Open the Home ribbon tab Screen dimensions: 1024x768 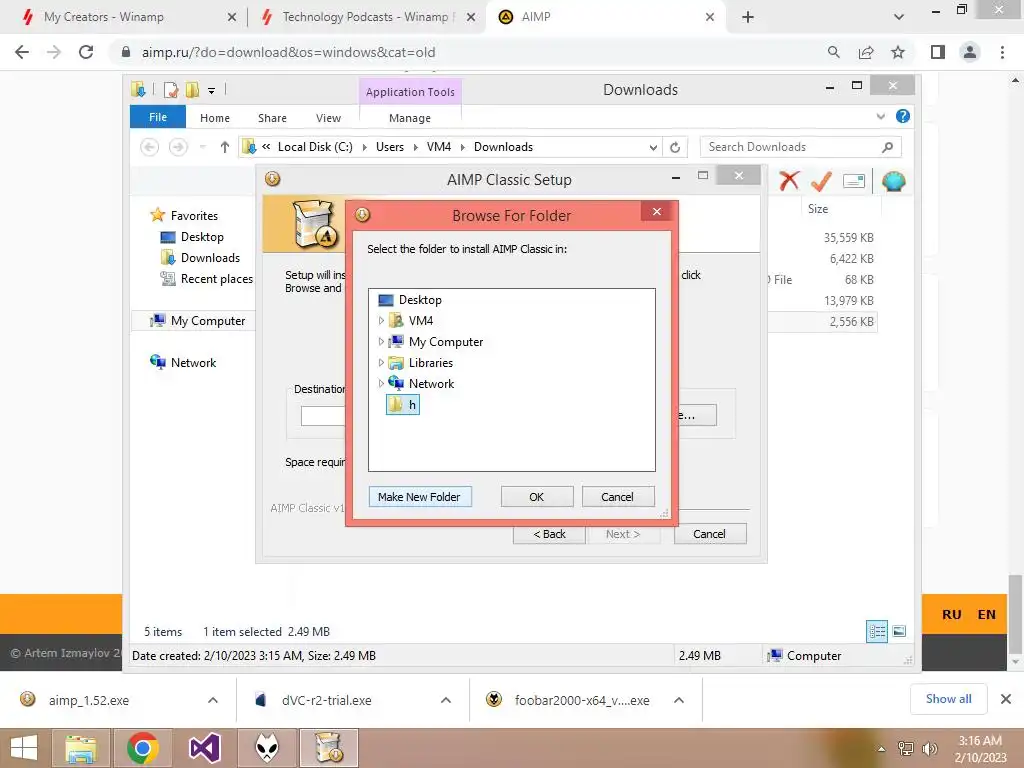click(x=215, y=118)
